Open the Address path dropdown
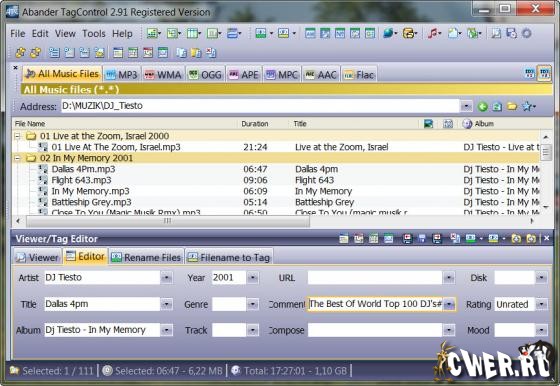The width and height of the screenshot is (560, 386). (466, 106)
